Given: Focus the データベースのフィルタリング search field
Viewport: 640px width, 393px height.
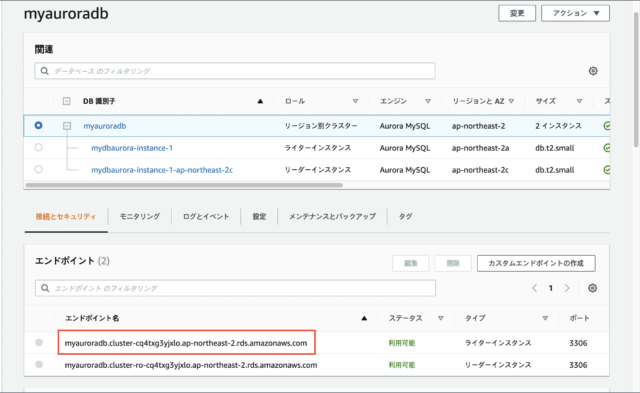Looking at the screenshot, I should (x=235, y=71).
